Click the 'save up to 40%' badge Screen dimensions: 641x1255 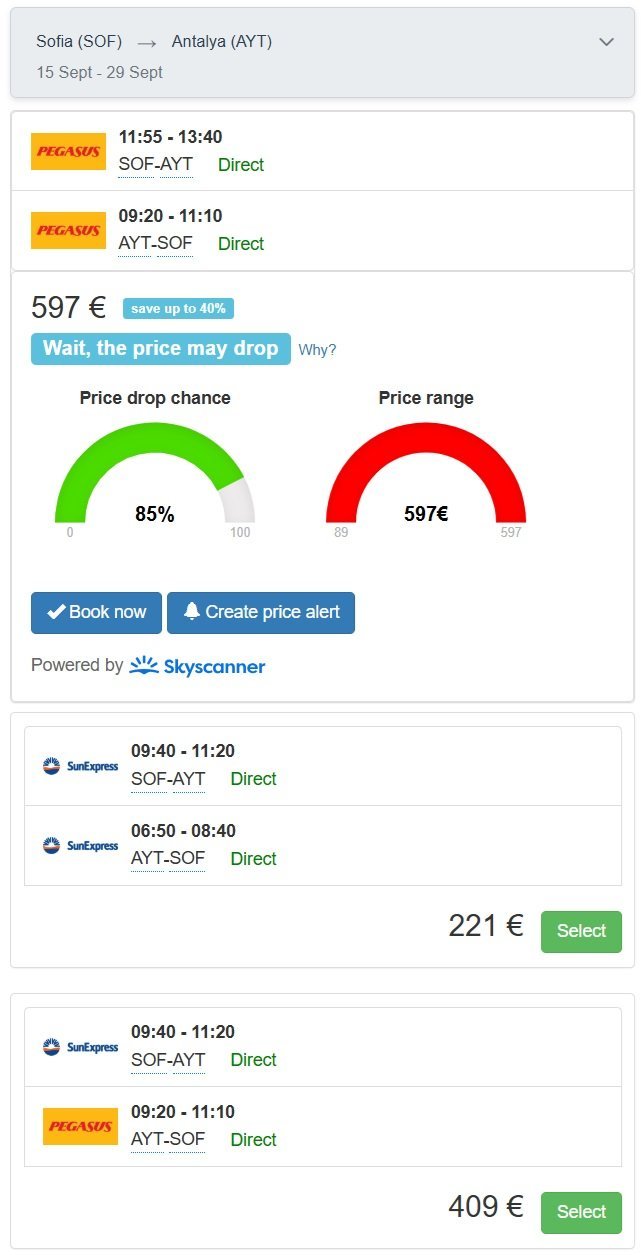(178, 308)
